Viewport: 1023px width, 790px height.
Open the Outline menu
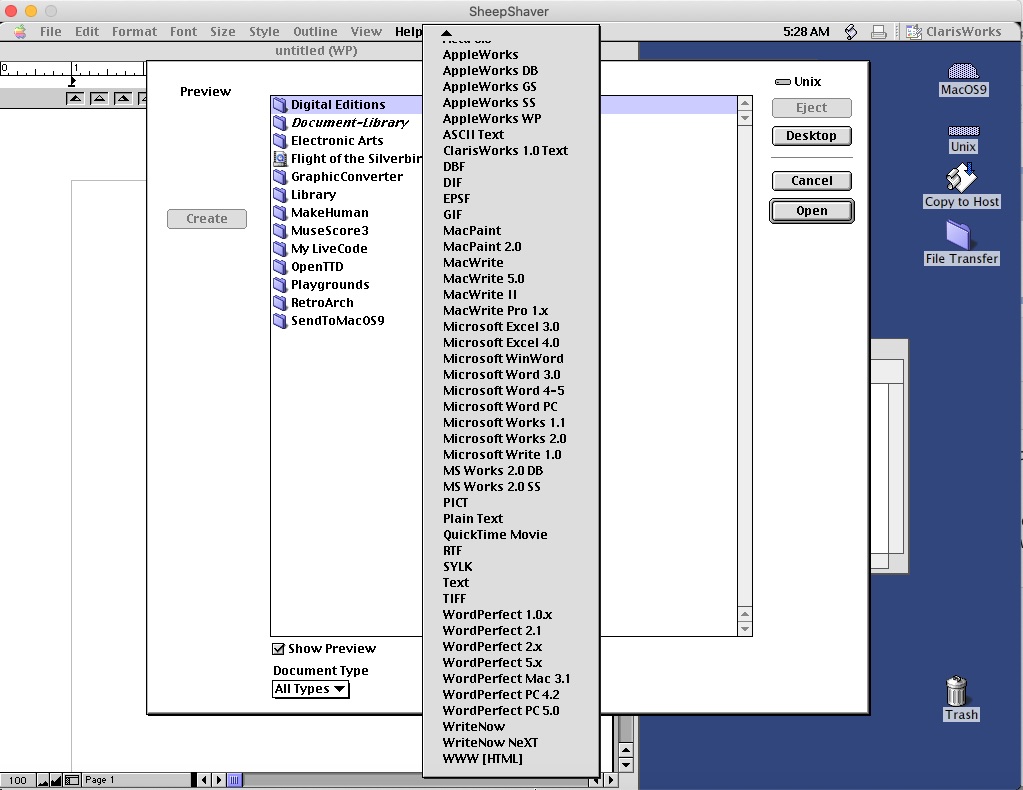[315, 31]
